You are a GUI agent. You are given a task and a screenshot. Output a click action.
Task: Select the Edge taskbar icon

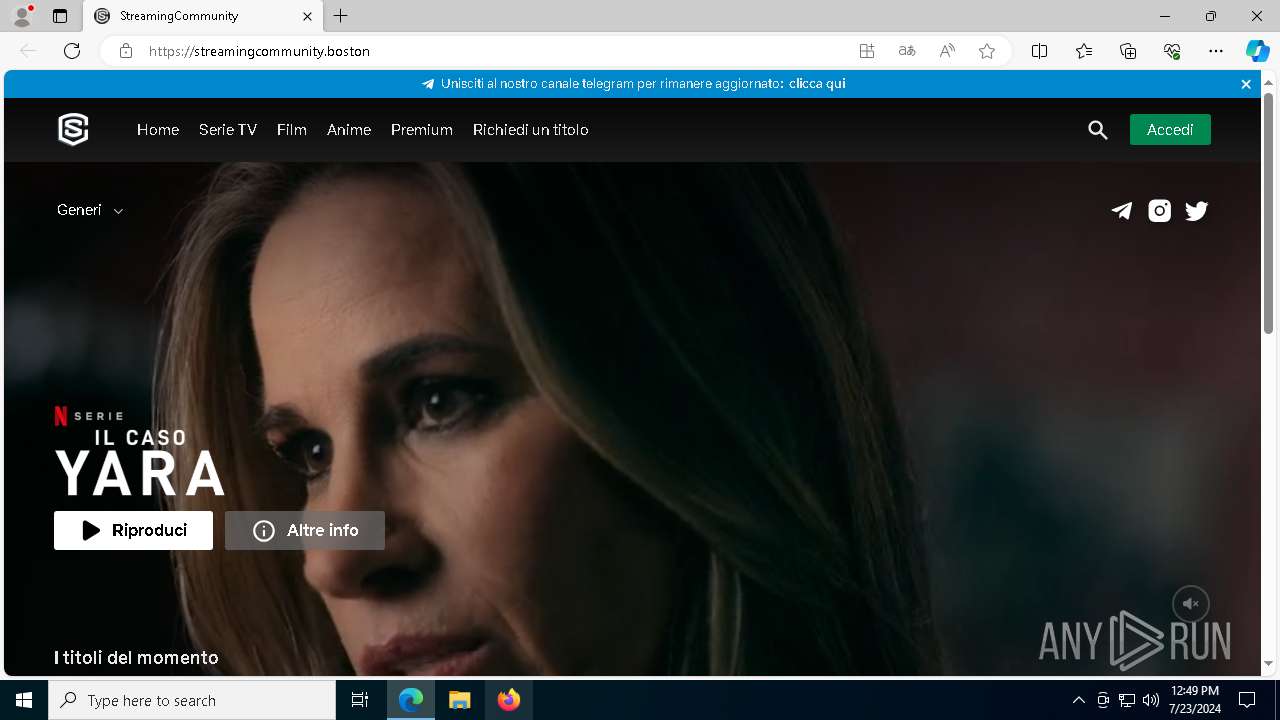pos(411,700)
